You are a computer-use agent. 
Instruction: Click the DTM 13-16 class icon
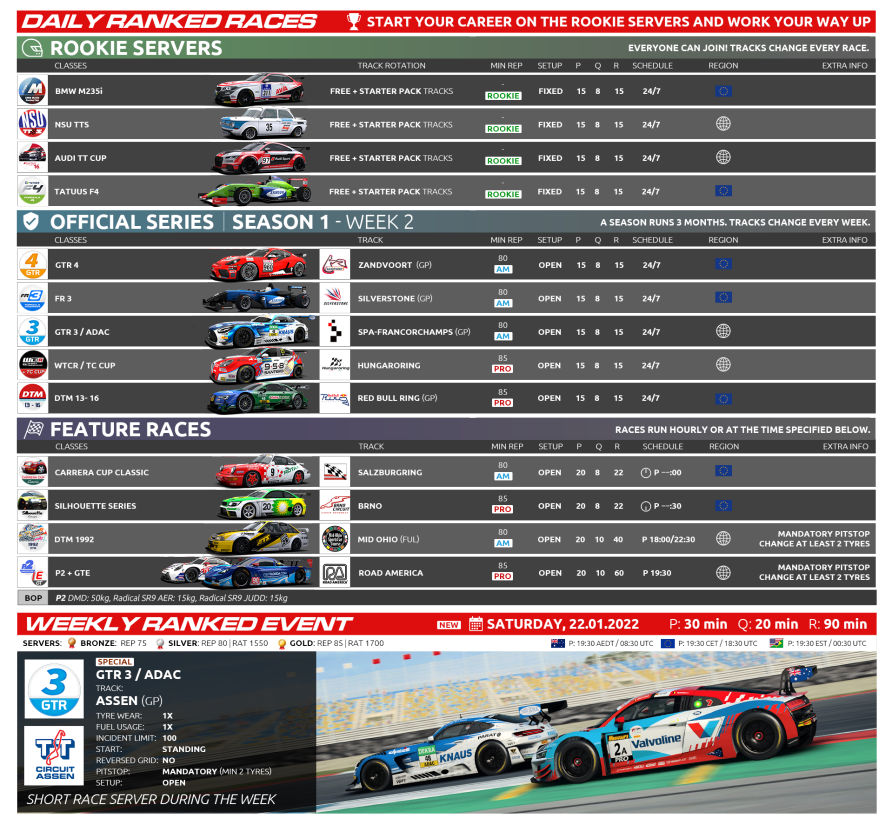click(x=33, y=398)
